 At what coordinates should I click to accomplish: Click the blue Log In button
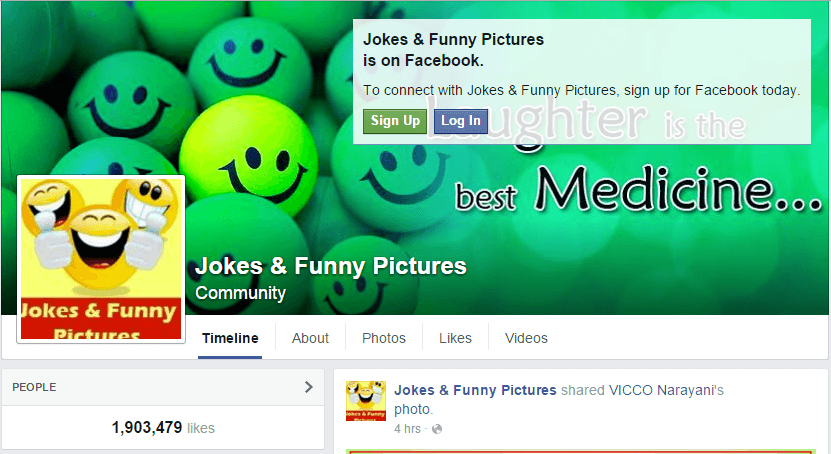coord(461,121)
